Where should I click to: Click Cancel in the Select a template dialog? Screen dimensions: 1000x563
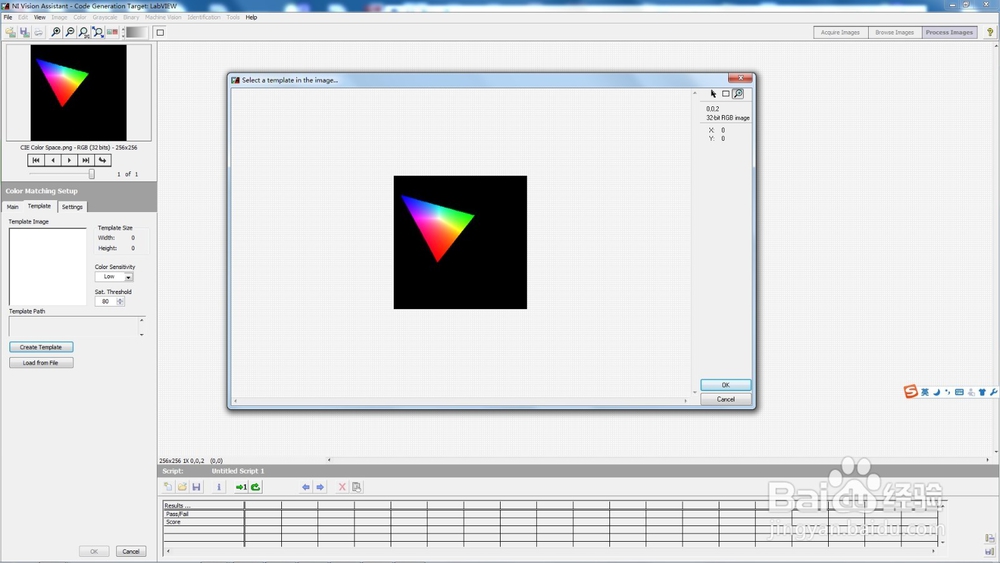(x=726, y=399)
